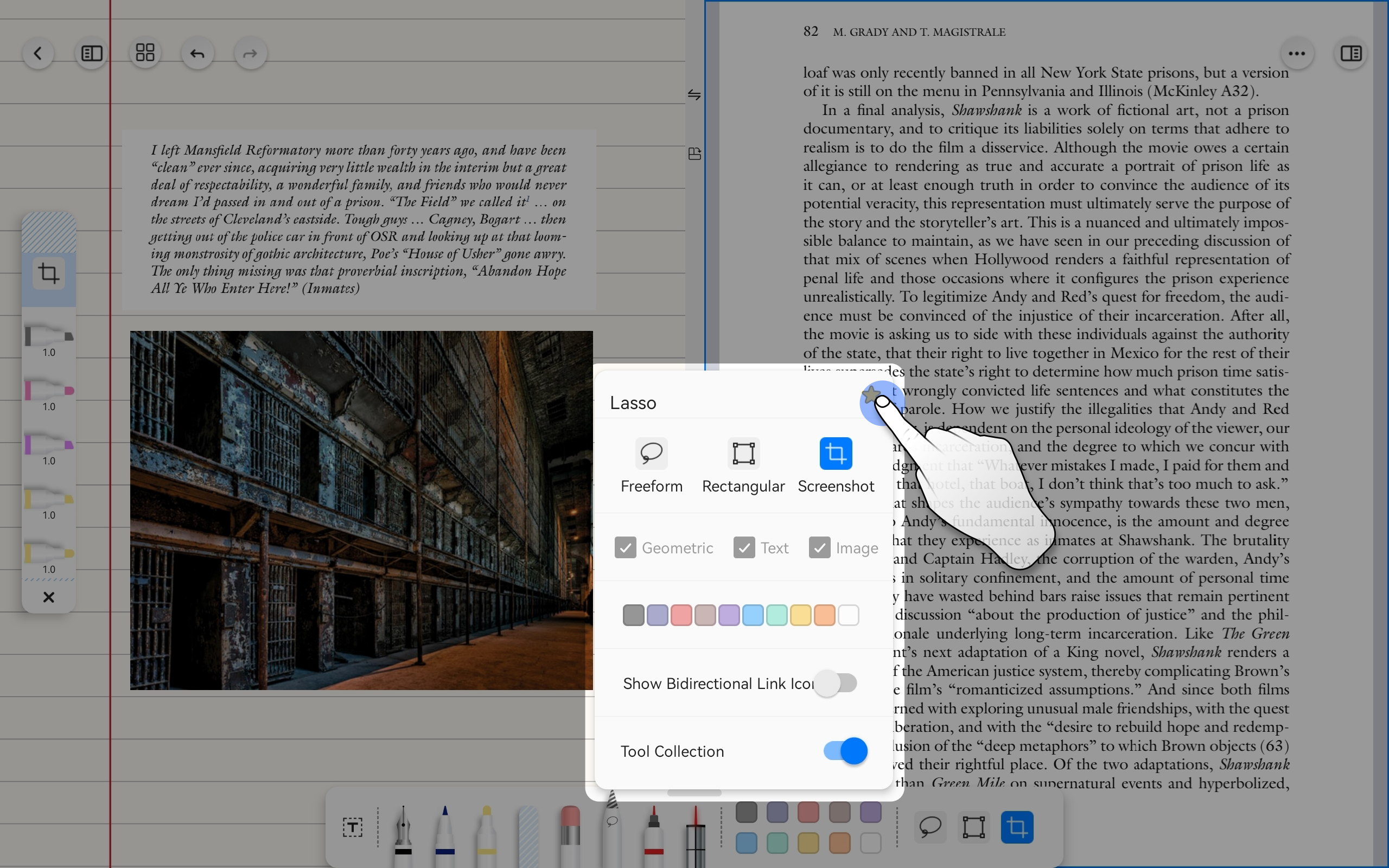Select the red marker bottle tool

click(x=654, y=835)
